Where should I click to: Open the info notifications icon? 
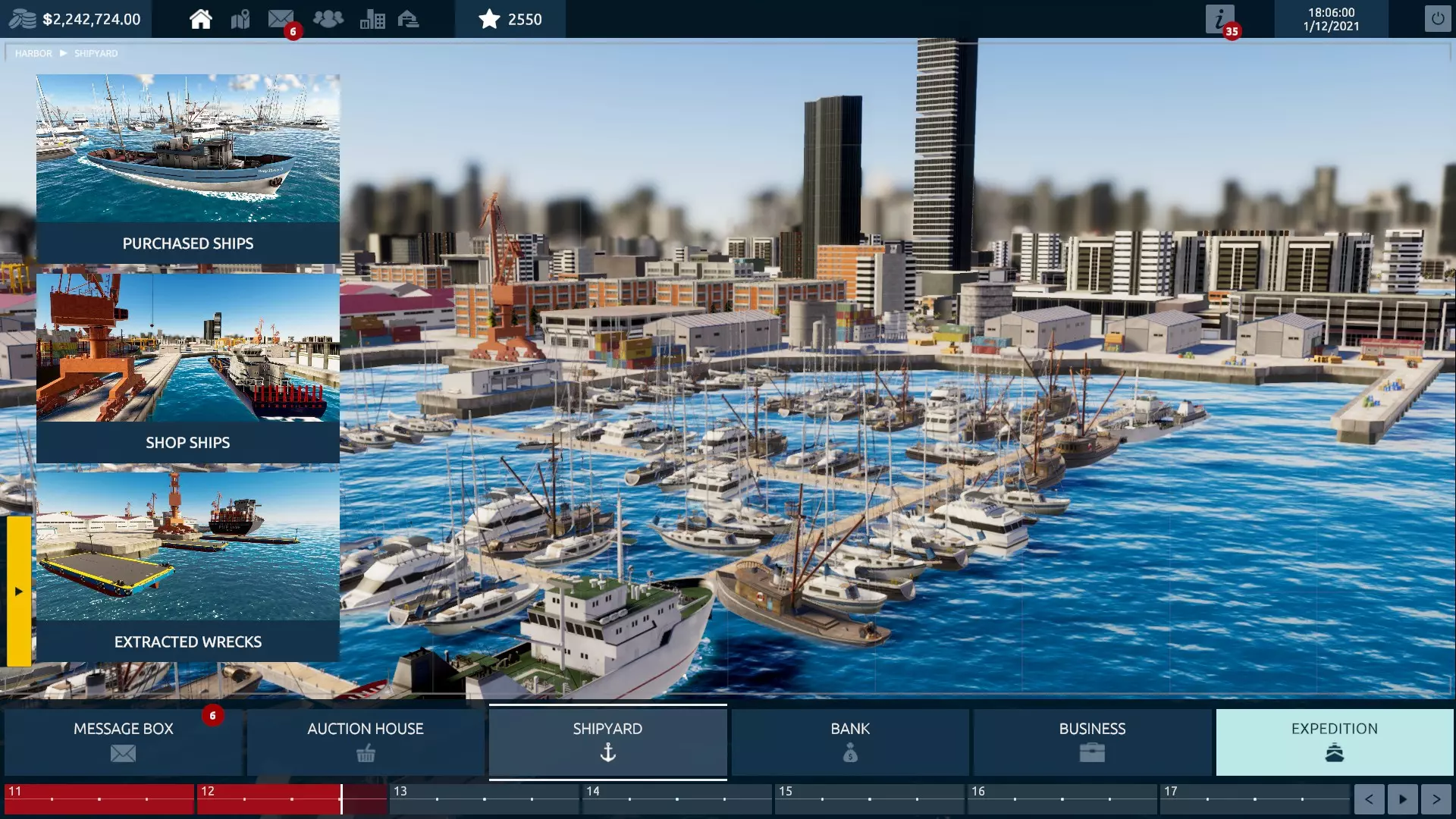pyautogui.click(x=1219, y=19)
